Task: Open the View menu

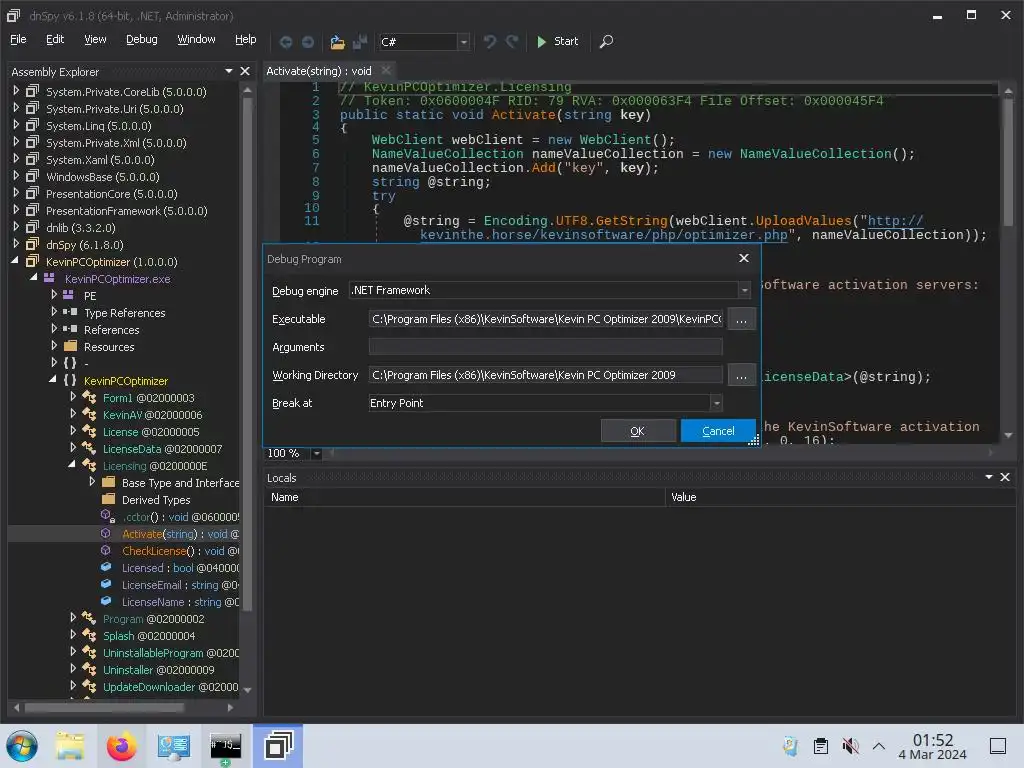Action: [95, 40]
